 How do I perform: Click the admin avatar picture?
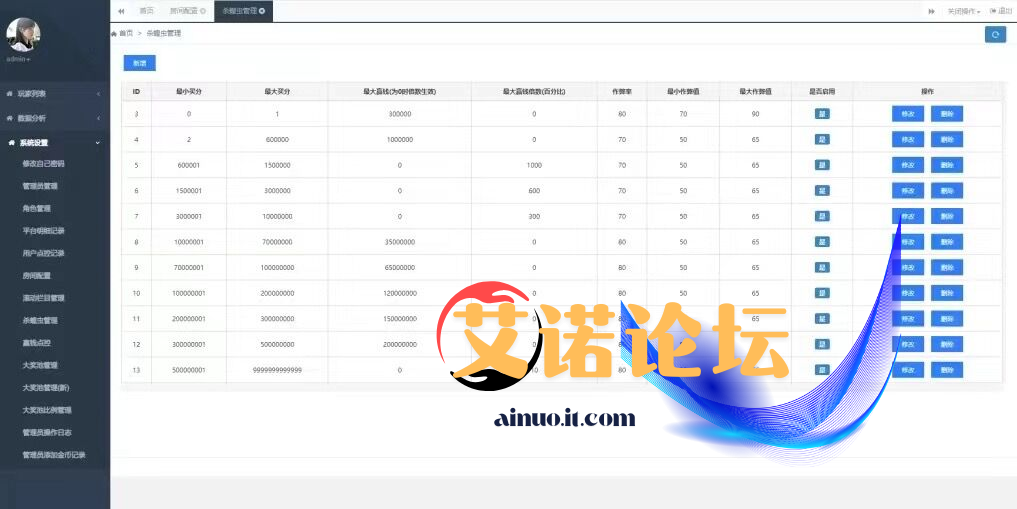(x=23, y=34)
